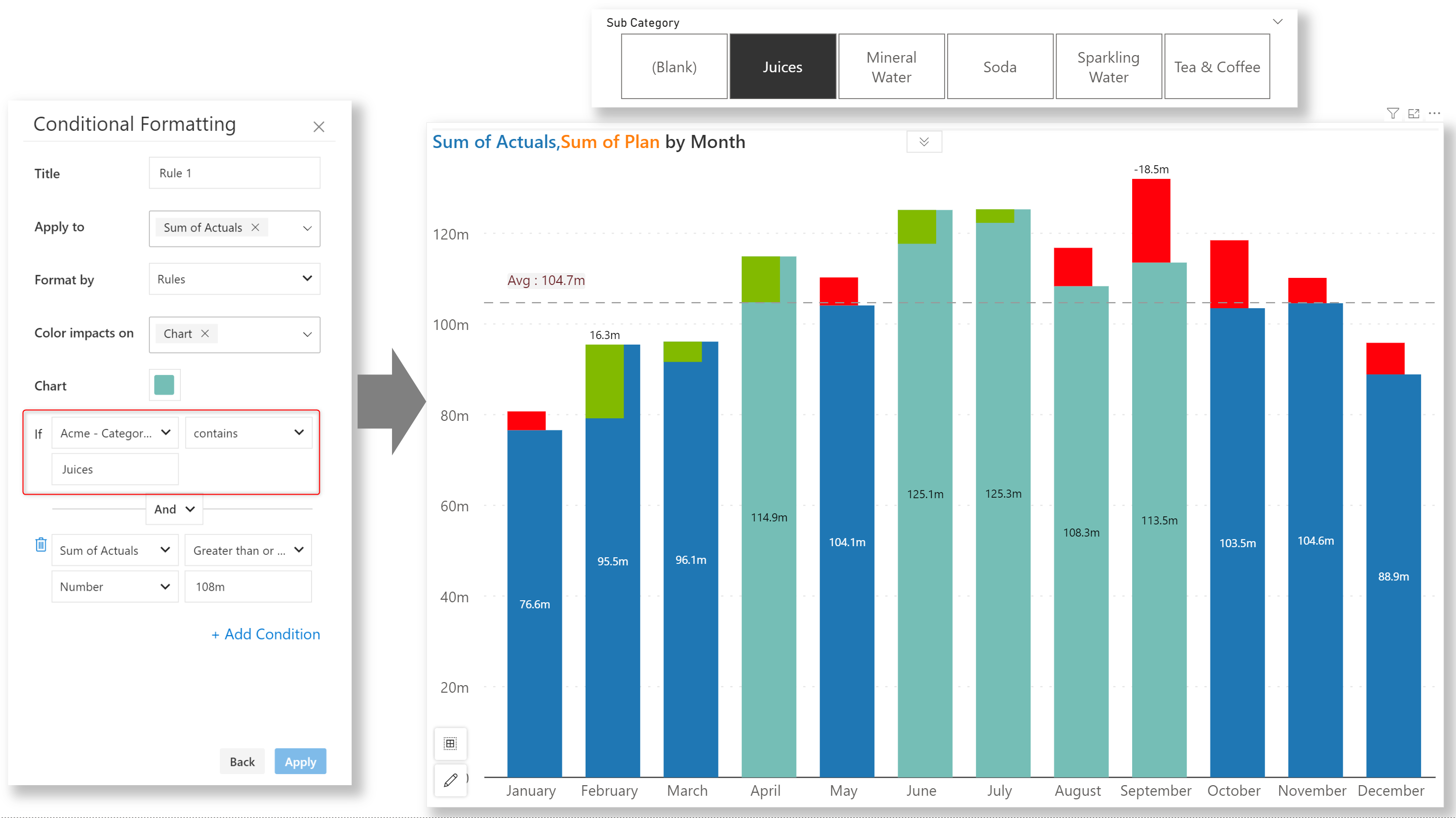Click the pencil edit icon on the chart
The image size is (1456, 818).
pos(451,780)
